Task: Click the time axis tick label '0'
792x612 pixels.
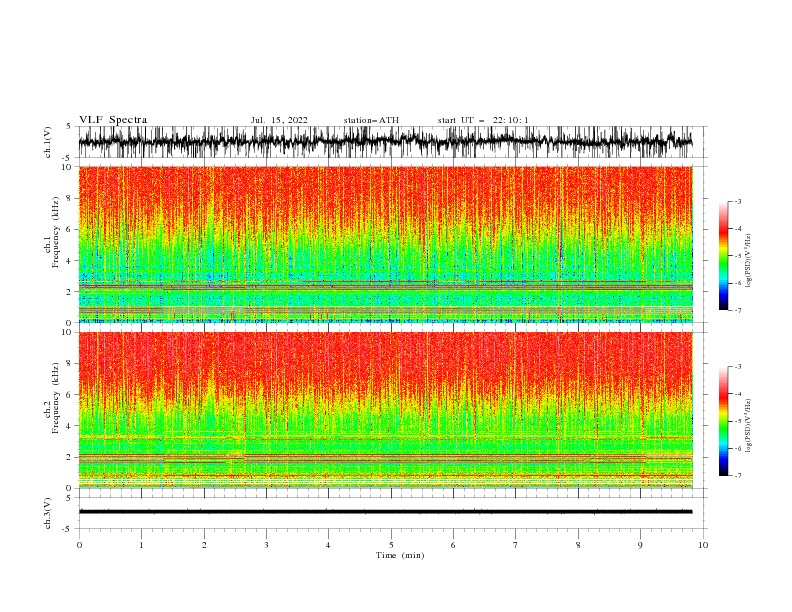Action: [x=79, y=545]
